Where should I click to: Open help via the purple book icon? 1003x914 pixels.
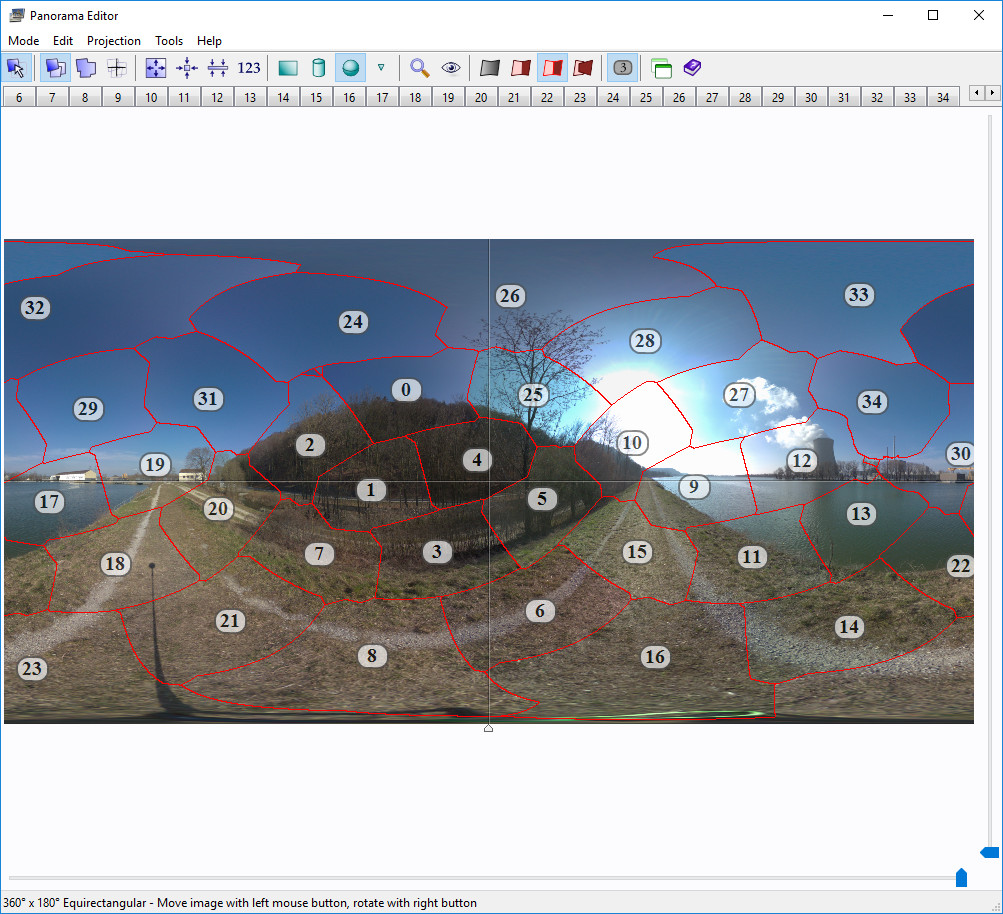pyautogui.click(x=692, y=68)
